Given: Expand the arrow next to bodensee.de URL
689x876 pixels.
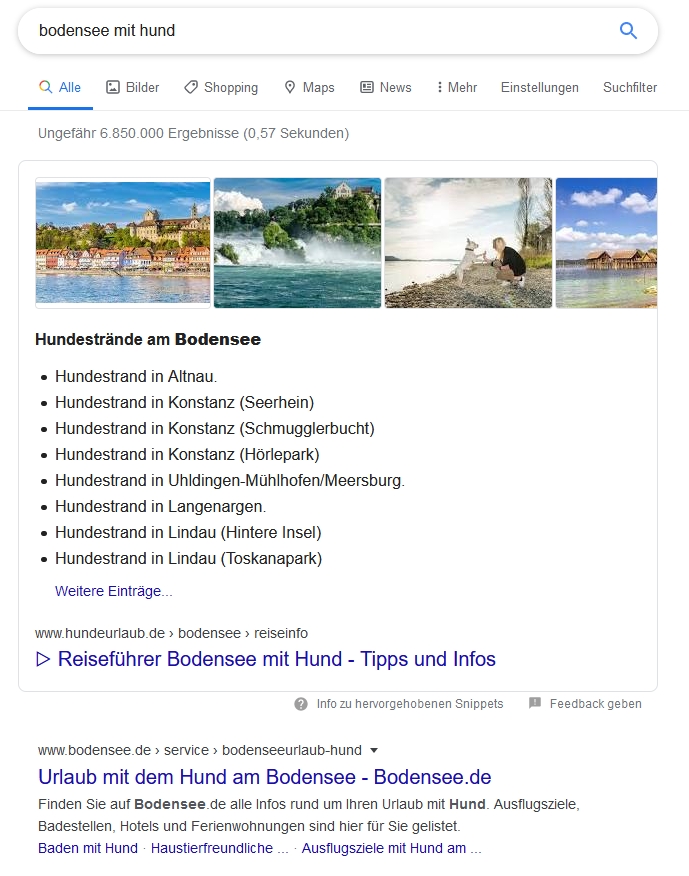Looking at the screenshot, I should [x=374, y=750].
